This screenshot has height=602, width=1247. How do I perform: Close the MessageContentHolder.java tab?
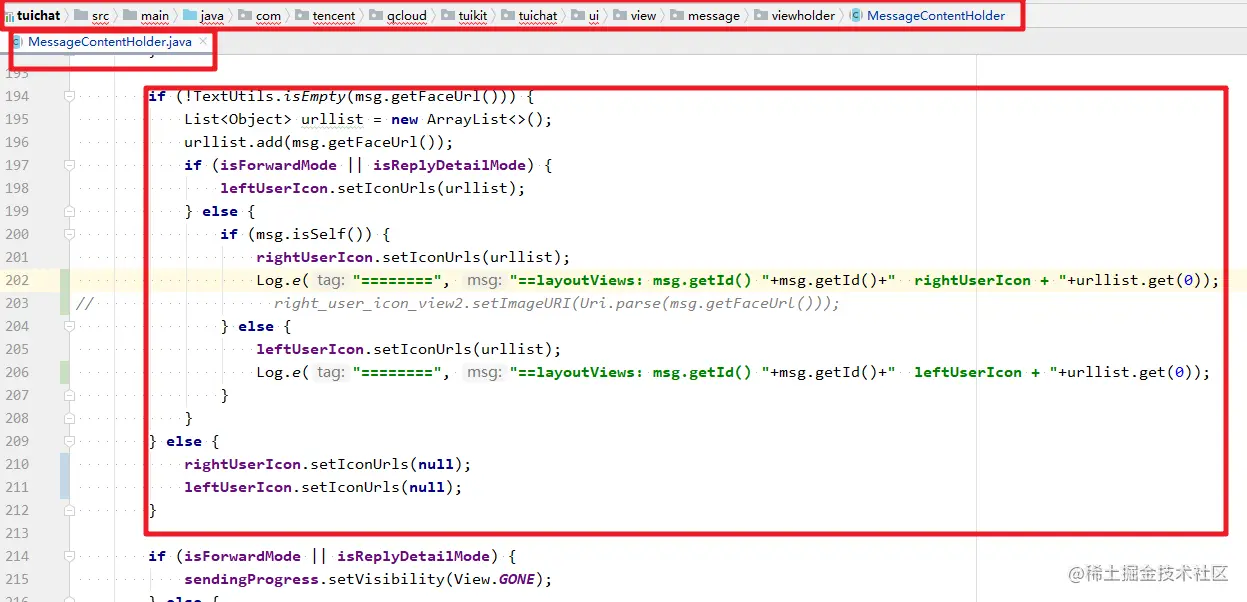[203, 41]
